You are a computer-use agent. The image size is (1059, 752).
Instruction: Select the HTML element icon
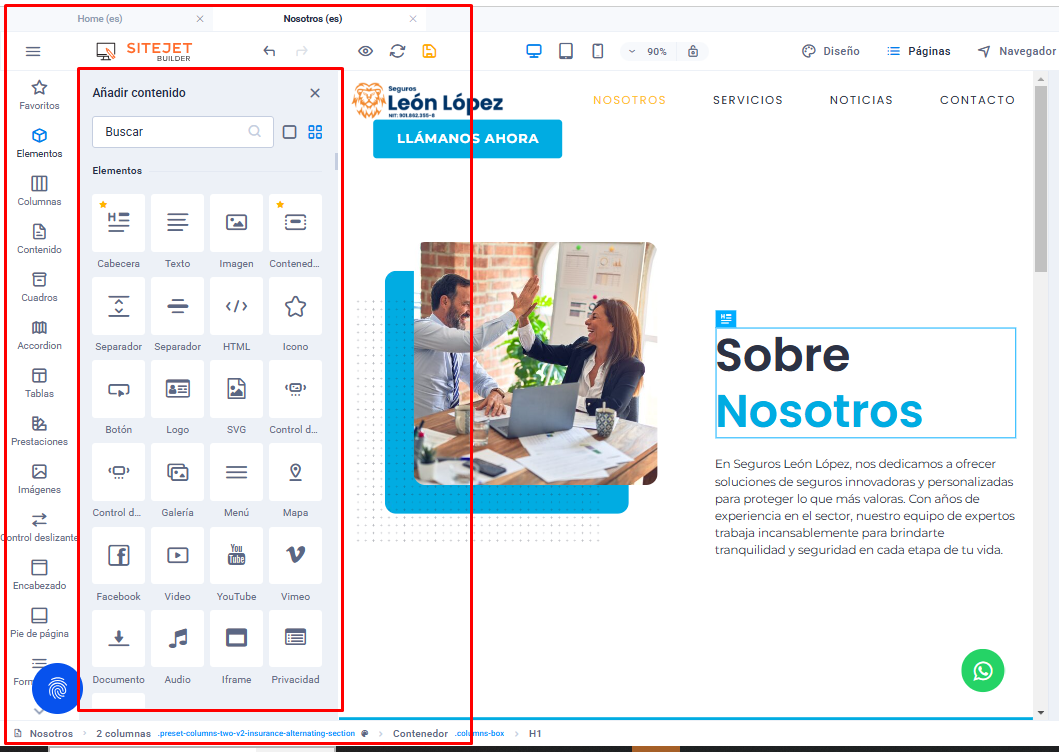(x=236, y=307)
